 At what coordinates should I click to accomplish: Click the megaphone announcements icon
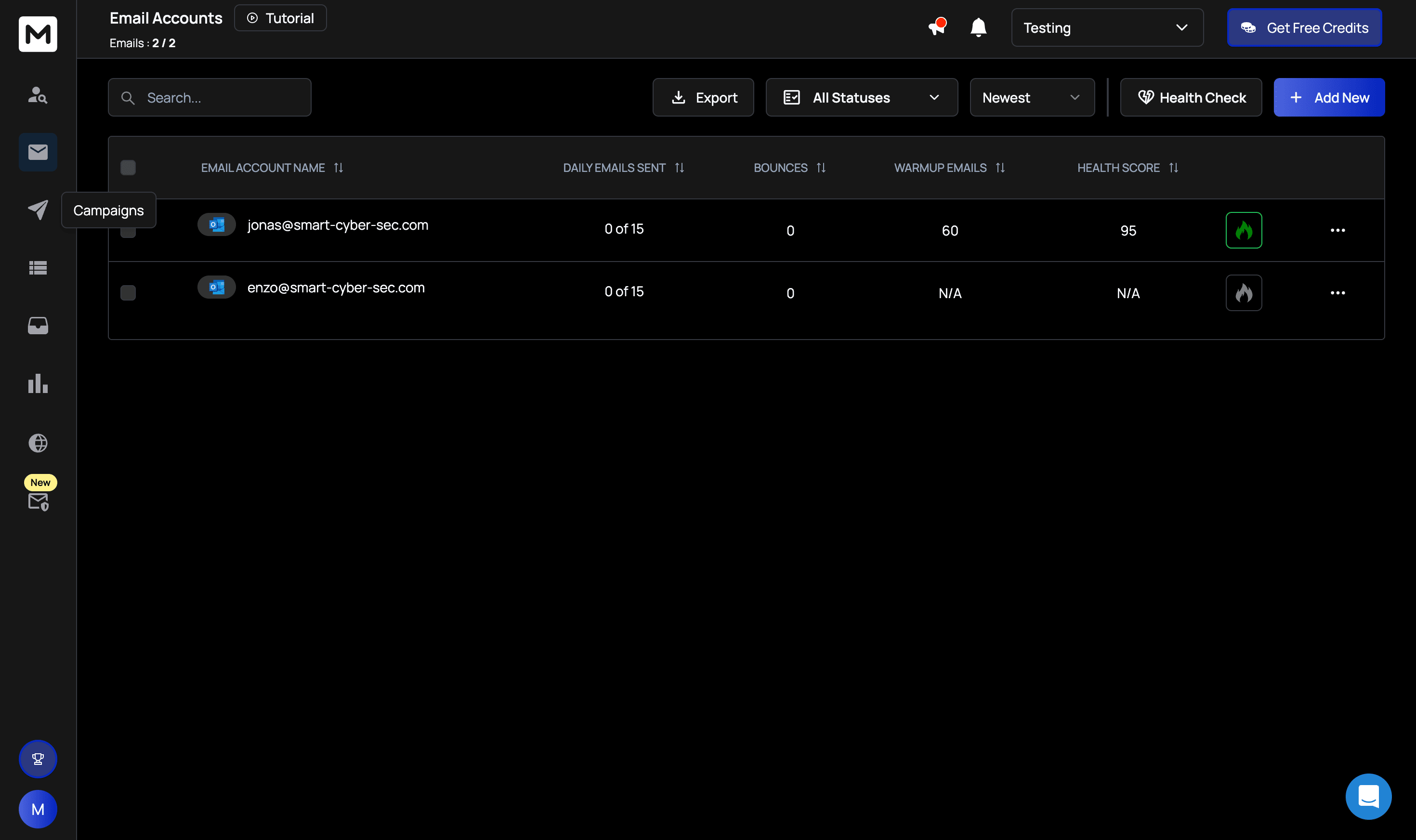tap(937, 27)
